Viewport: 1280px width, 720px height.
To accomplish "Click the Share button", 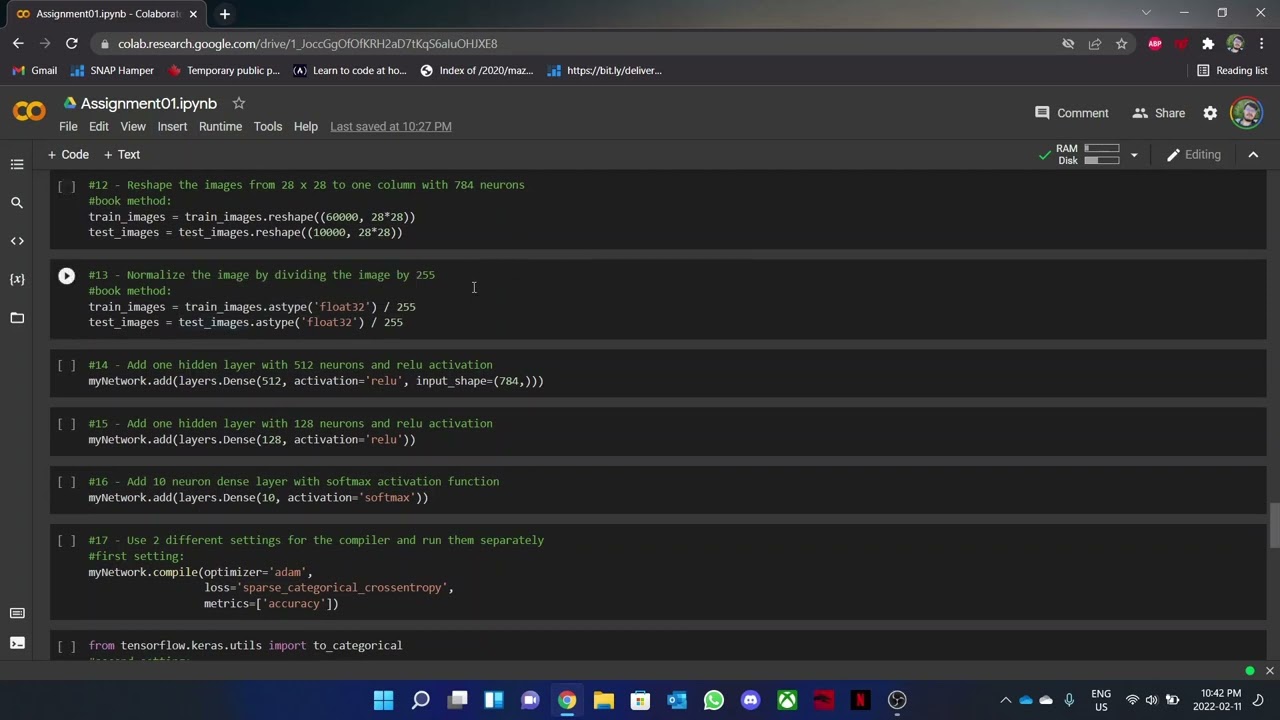I will coord(1158,113).
